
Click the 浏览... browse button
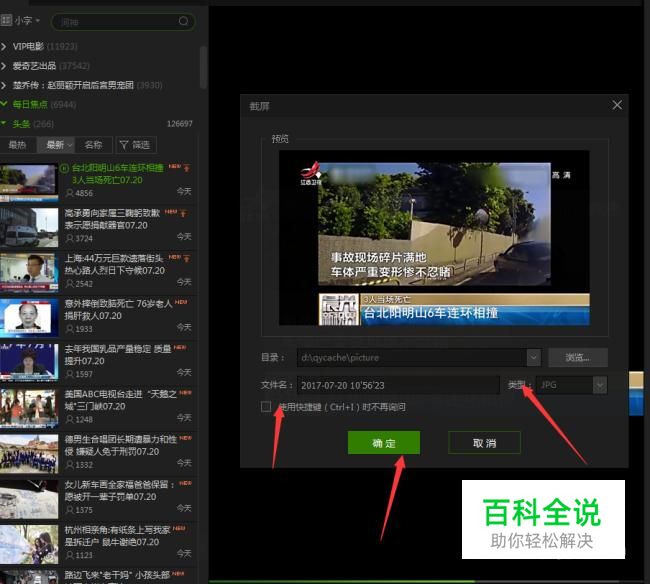pyautogui.click(x=578, y=357)
